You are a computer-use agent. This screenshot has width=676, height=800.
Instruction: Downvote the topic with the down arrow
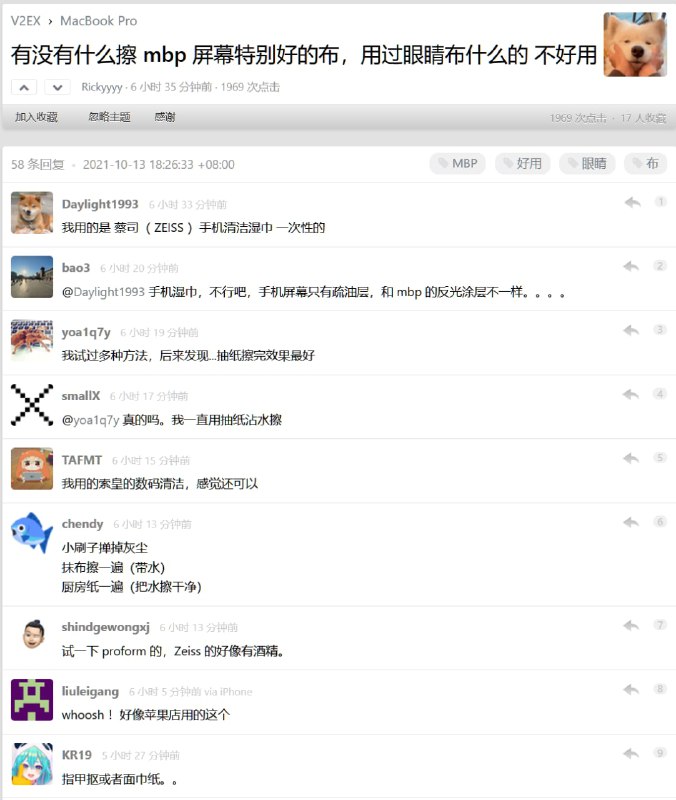point(57,87)
